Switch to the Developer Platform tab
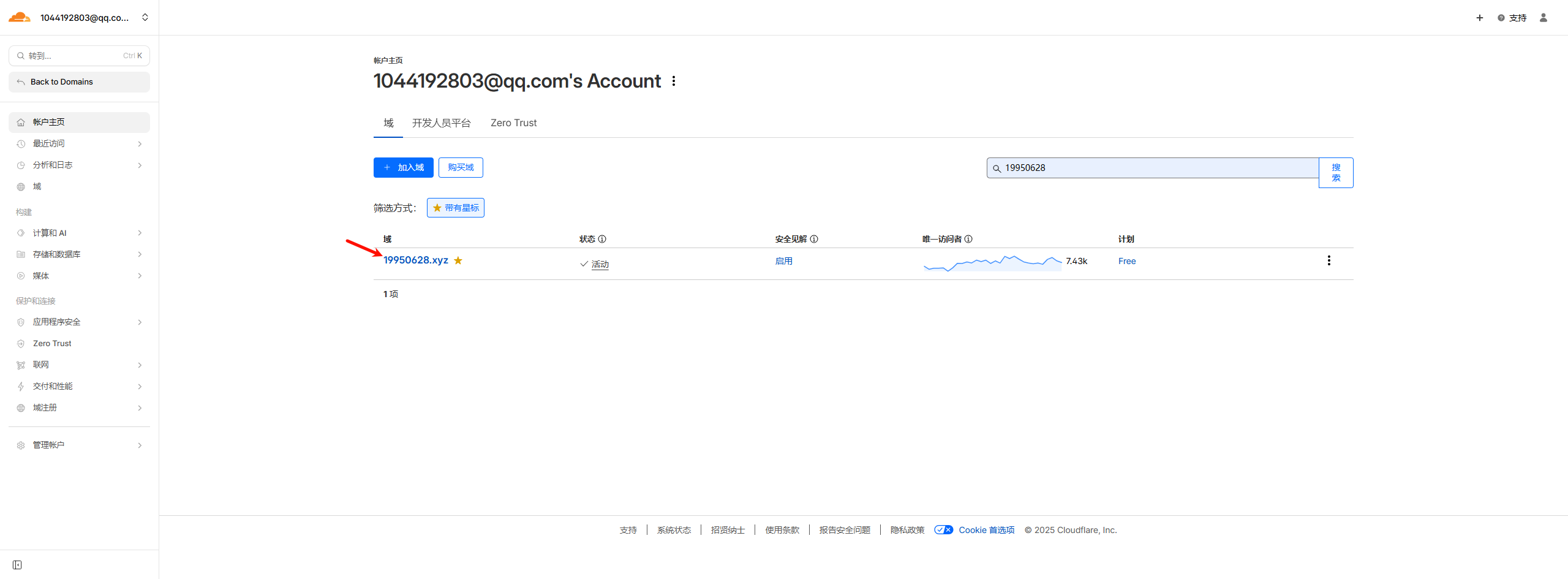Viewport: 1568px width, 579px height. [441, 123]
